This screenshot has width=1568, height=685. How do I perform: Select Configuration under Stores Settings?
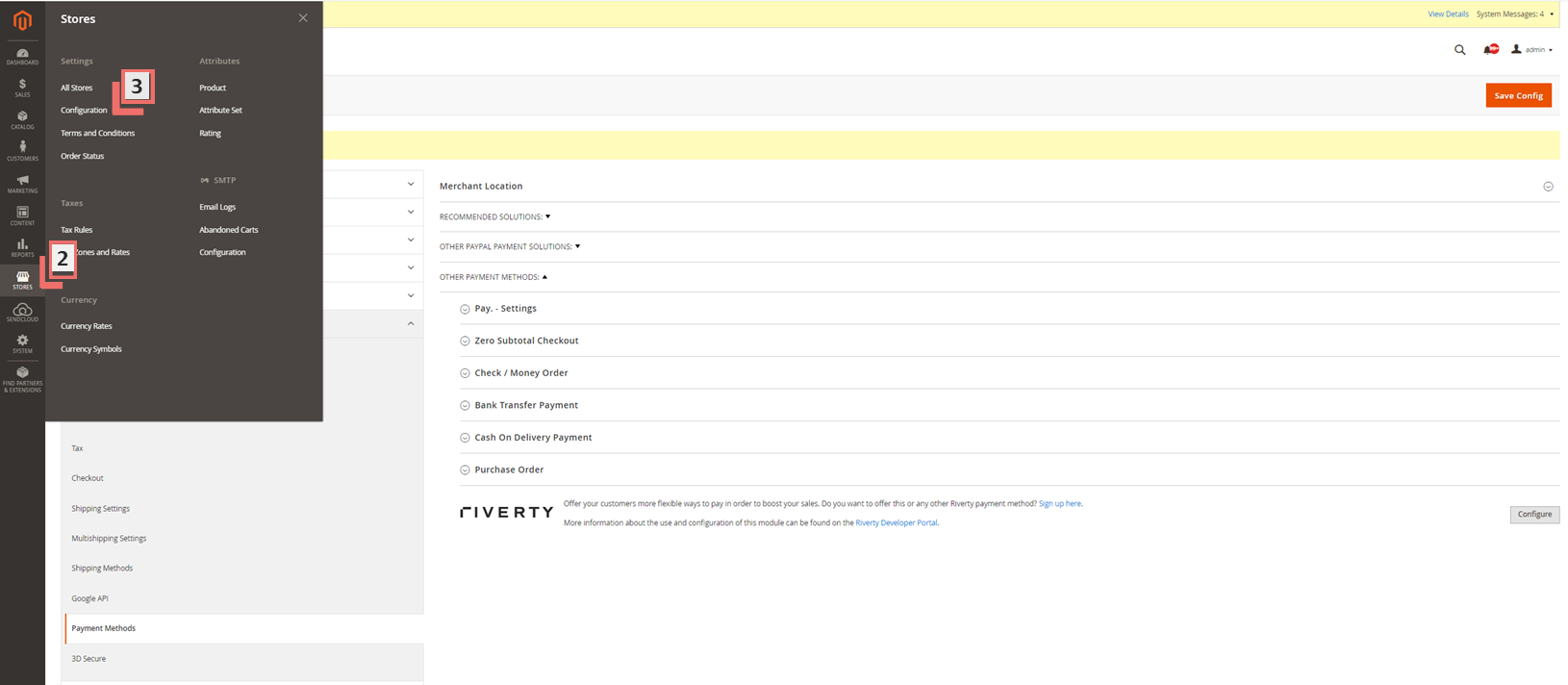click(84, 111)
